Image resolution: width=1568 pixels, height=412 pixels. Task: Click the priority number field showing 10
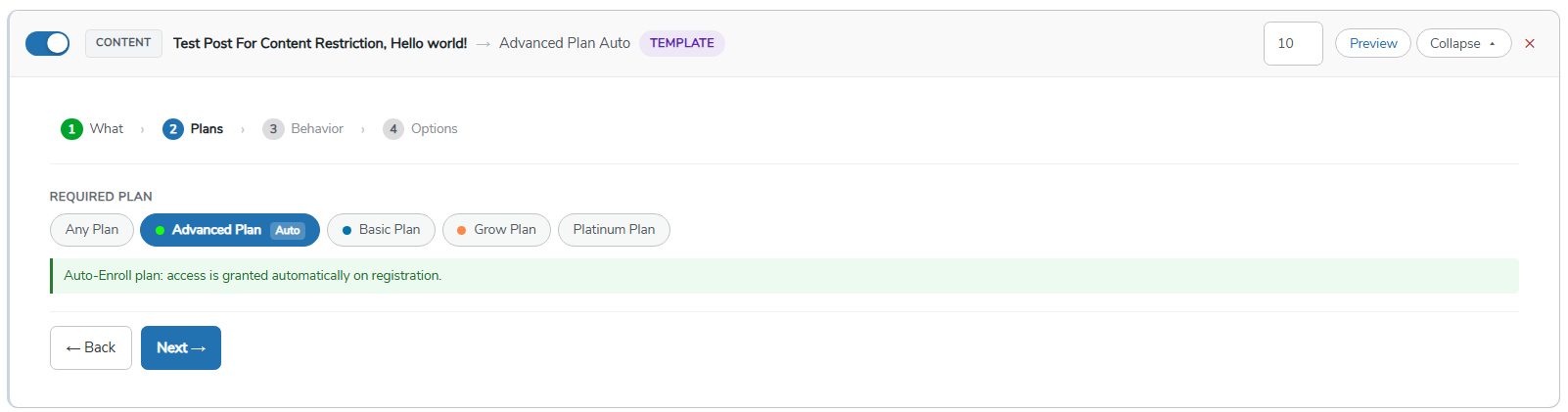point(1293,43)
